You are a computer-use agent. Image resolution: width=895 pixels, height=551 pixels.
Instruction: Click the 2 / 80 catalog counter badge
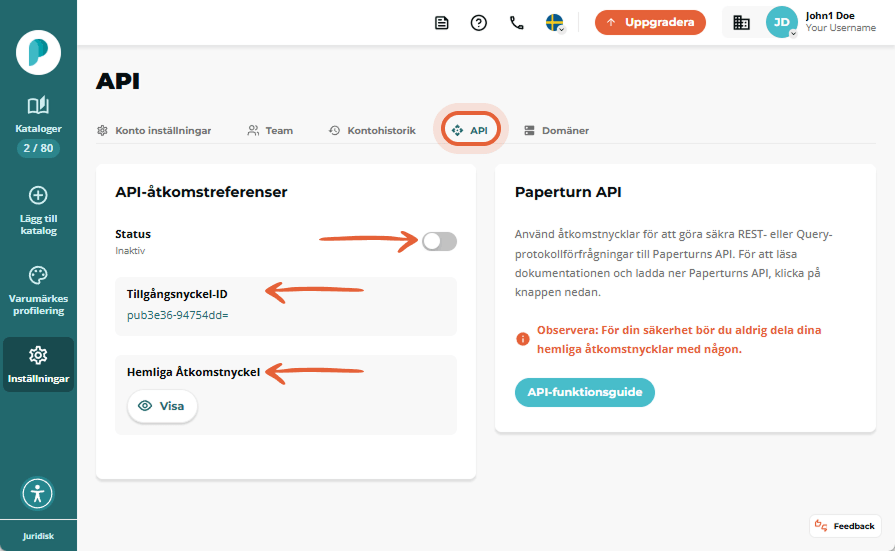click(38, 148)
